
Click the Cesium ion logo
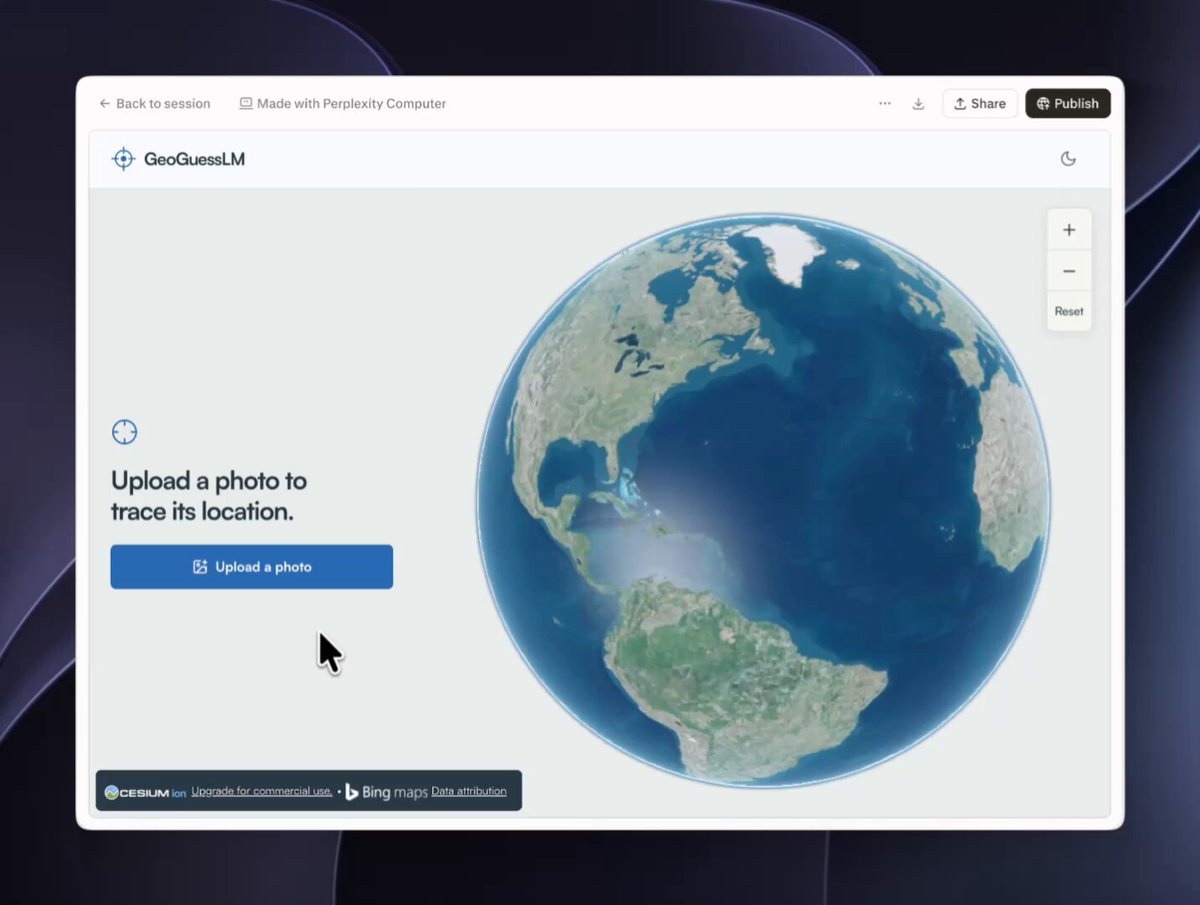click(x=146, y=792)
